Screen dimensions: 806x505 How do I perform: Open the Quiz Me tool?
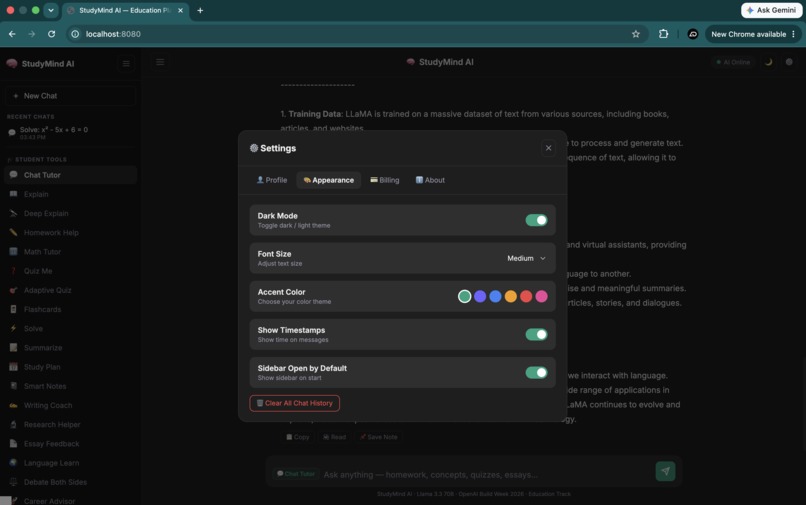click(x=70, y=271)
